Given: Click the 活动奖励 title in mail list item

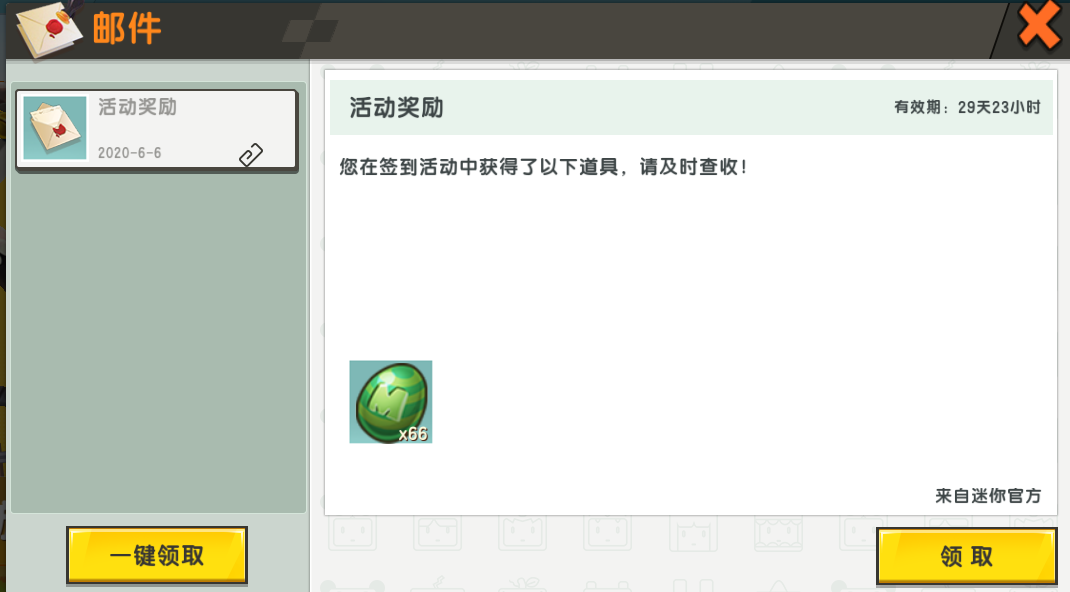Looking at the screenshot, I should point(137,107).
